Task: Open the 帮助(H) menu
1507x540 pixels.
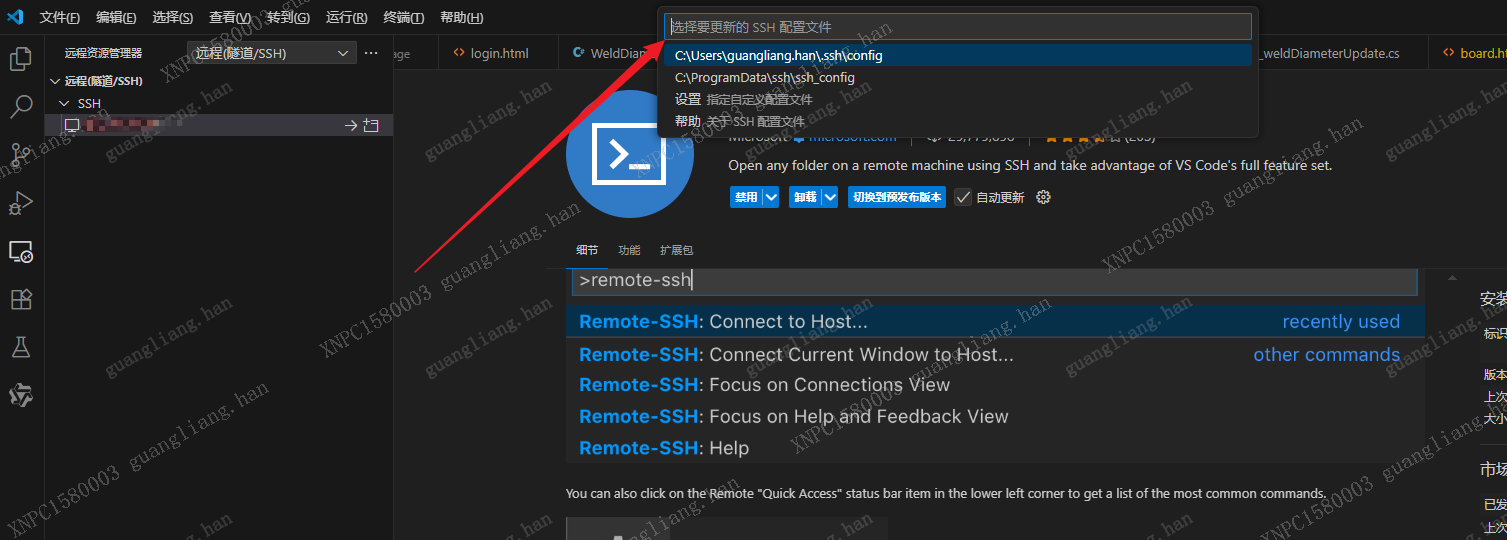Action: [x=461, y=18]
